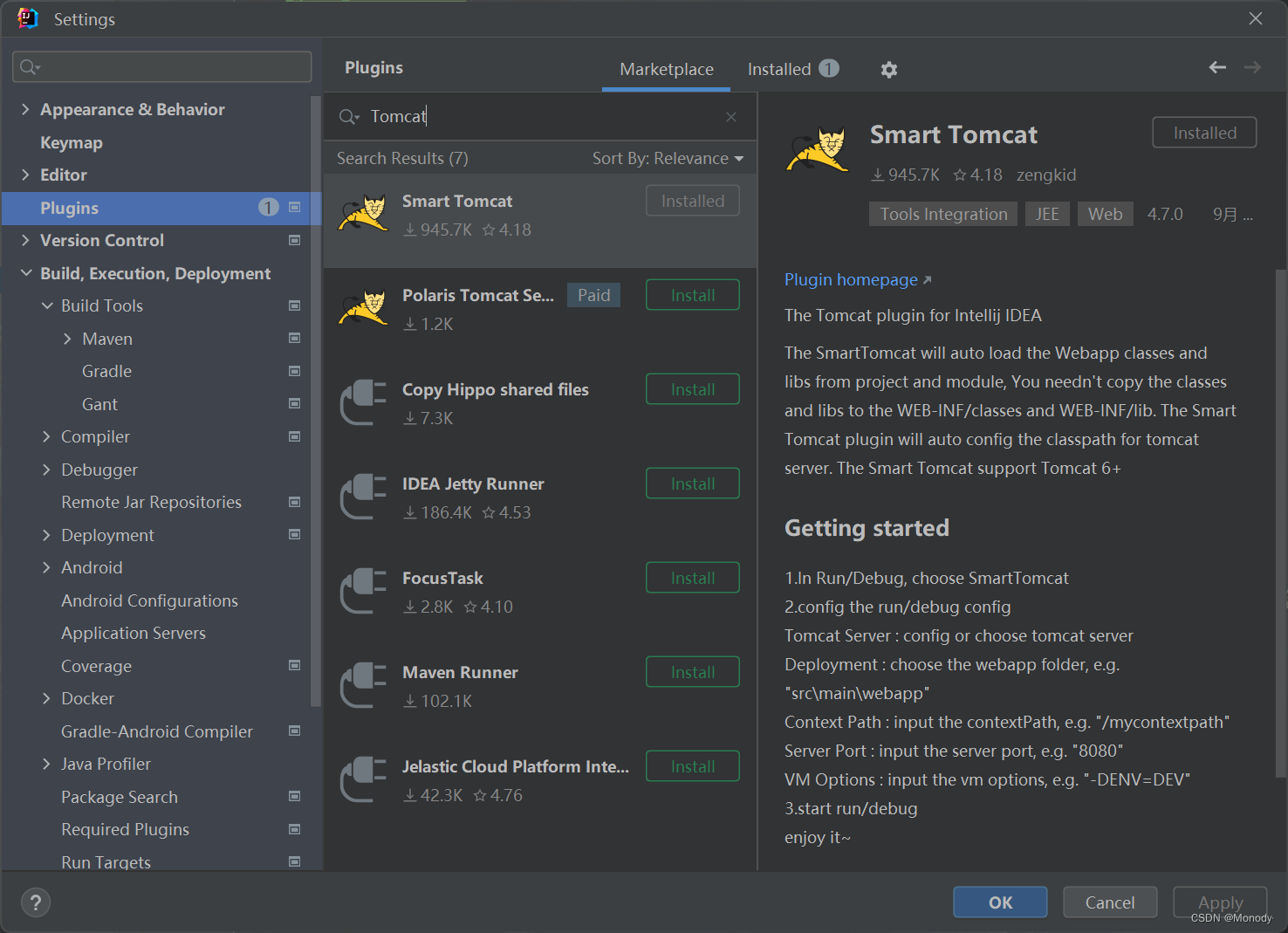The width and height of the screenshot is (1288, 933).
Task: Click the settings search input field
Action: [x=162, y=67]
